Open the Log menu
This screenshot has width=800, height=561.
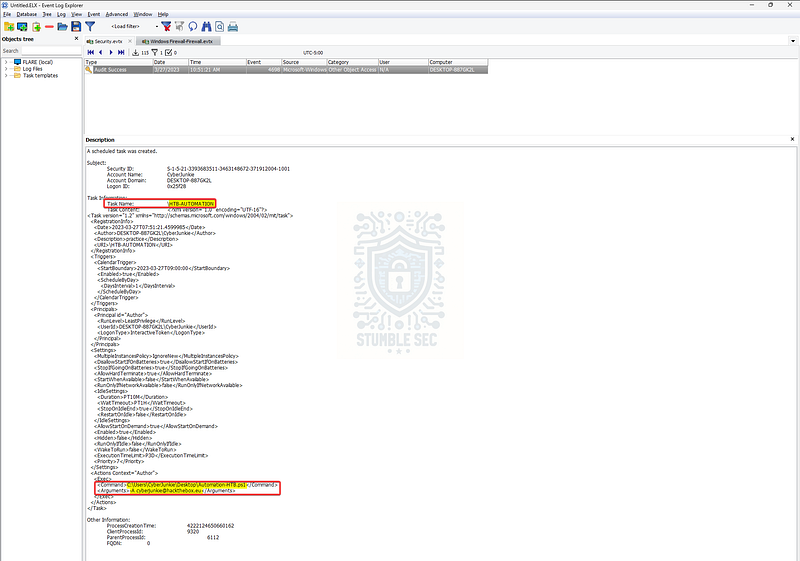coord(61,14)
